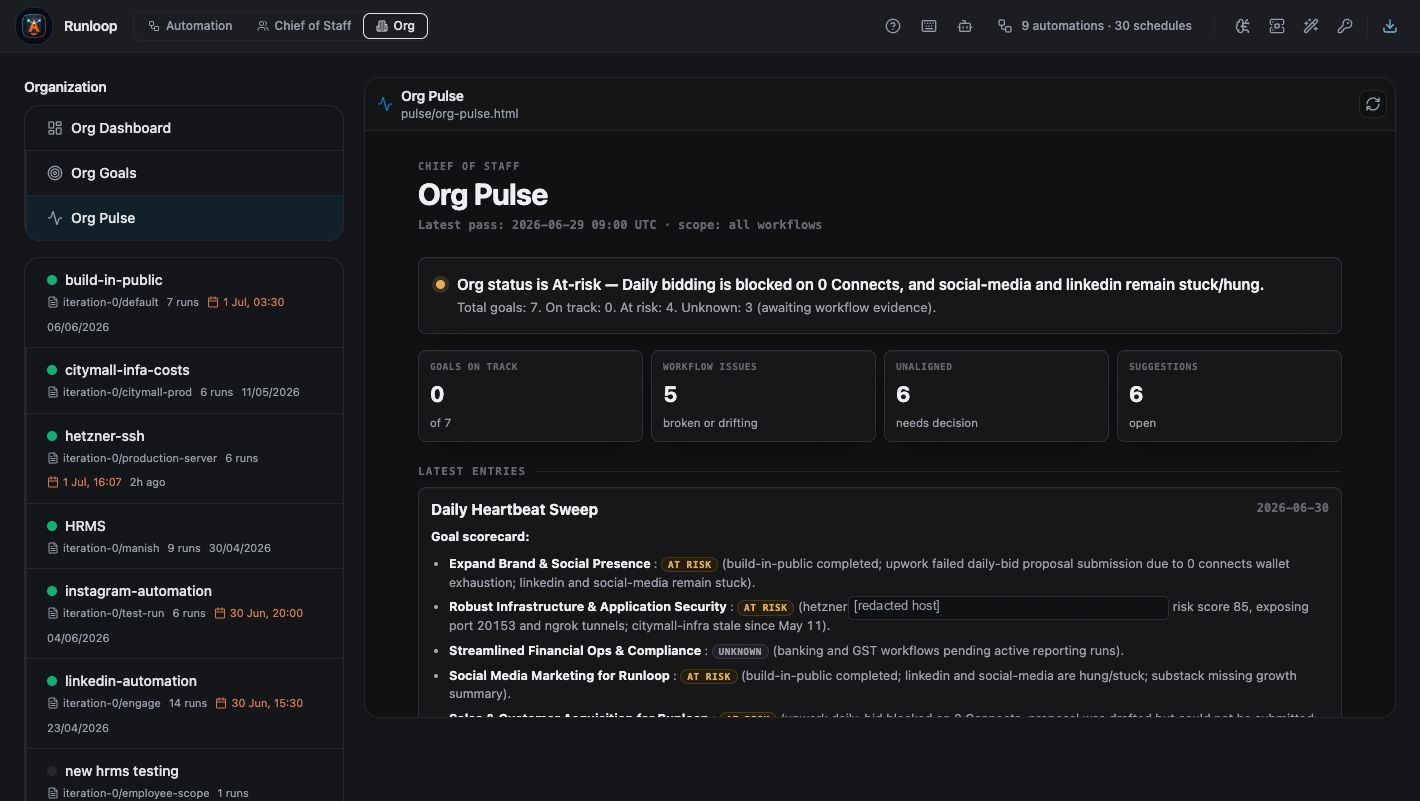Switch to the Chief of Staff tab

pyautogui.click(x=304, y=26)
